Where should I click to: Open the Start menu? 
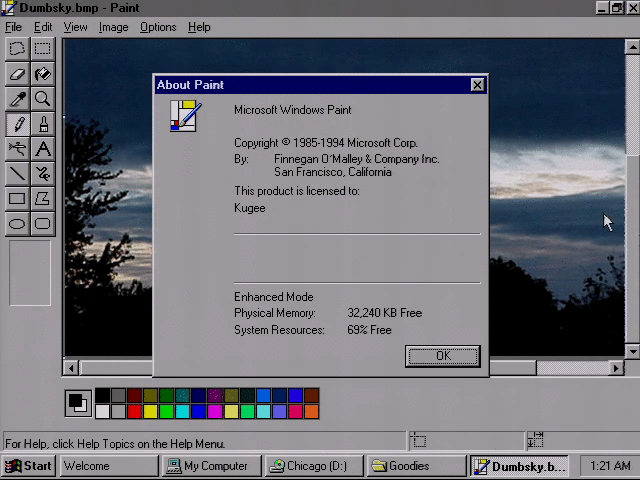pyautogui.click(x=28, y=466)
